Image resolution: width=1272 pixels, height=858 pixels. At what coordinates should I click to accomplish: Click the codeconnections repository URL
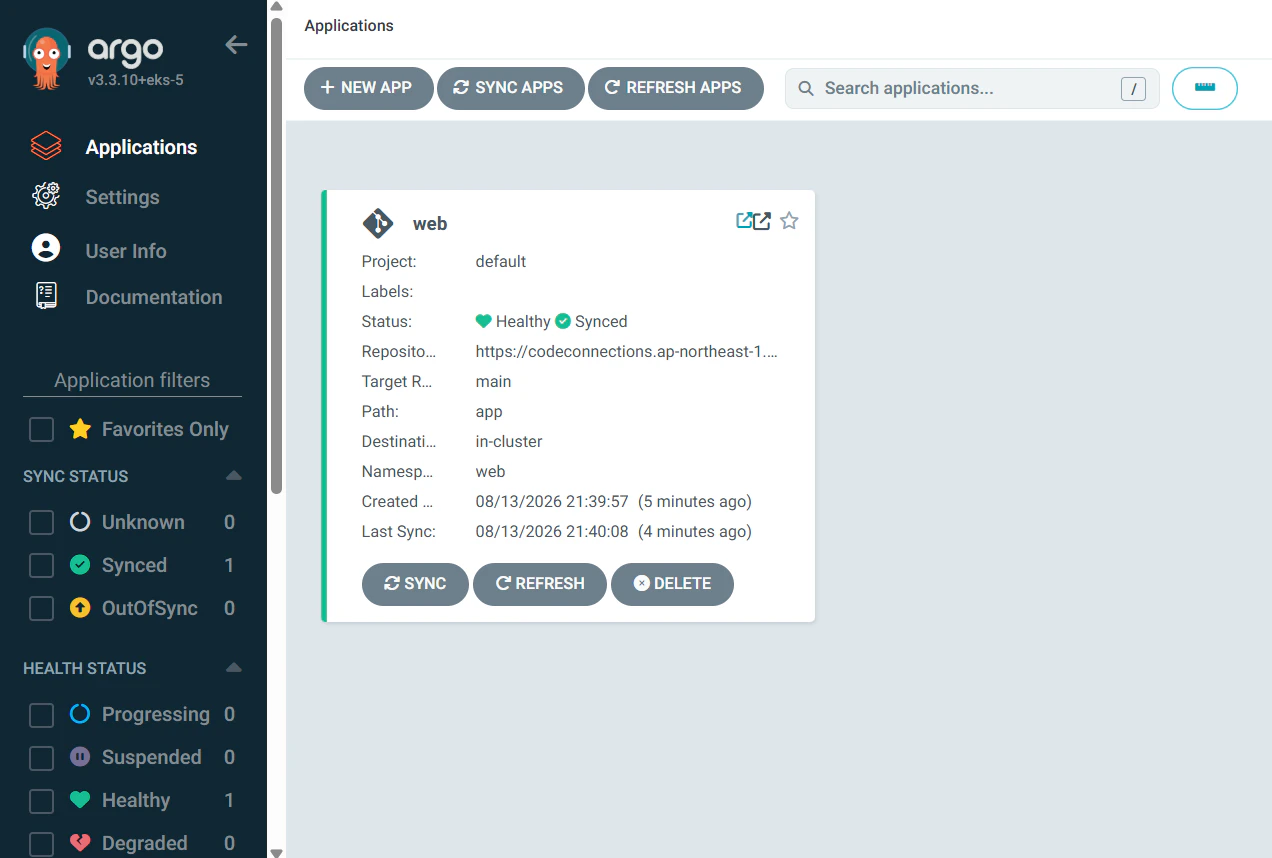pyautogui.click(x=627, y=352)
